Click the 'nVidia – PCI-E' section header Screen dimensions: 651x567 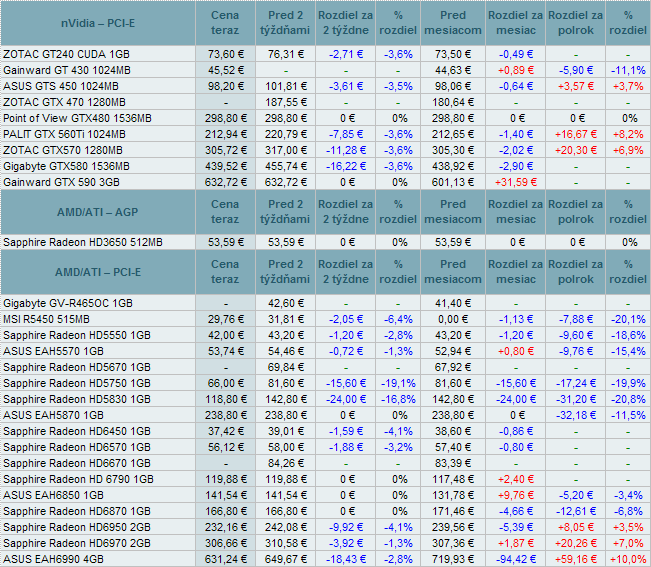98,23
